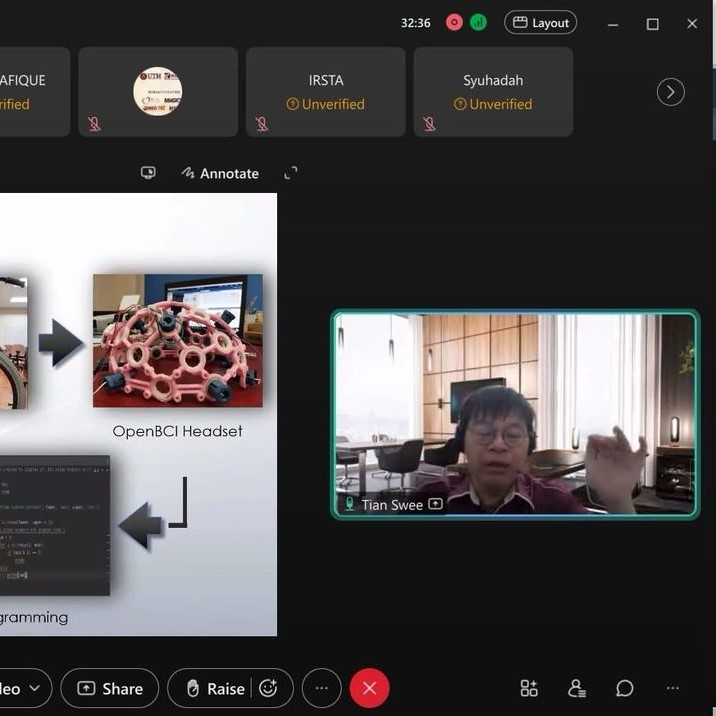Open the chat panel icon
Viewport: 716px width, 716px height.
click(x=624, y=688)
